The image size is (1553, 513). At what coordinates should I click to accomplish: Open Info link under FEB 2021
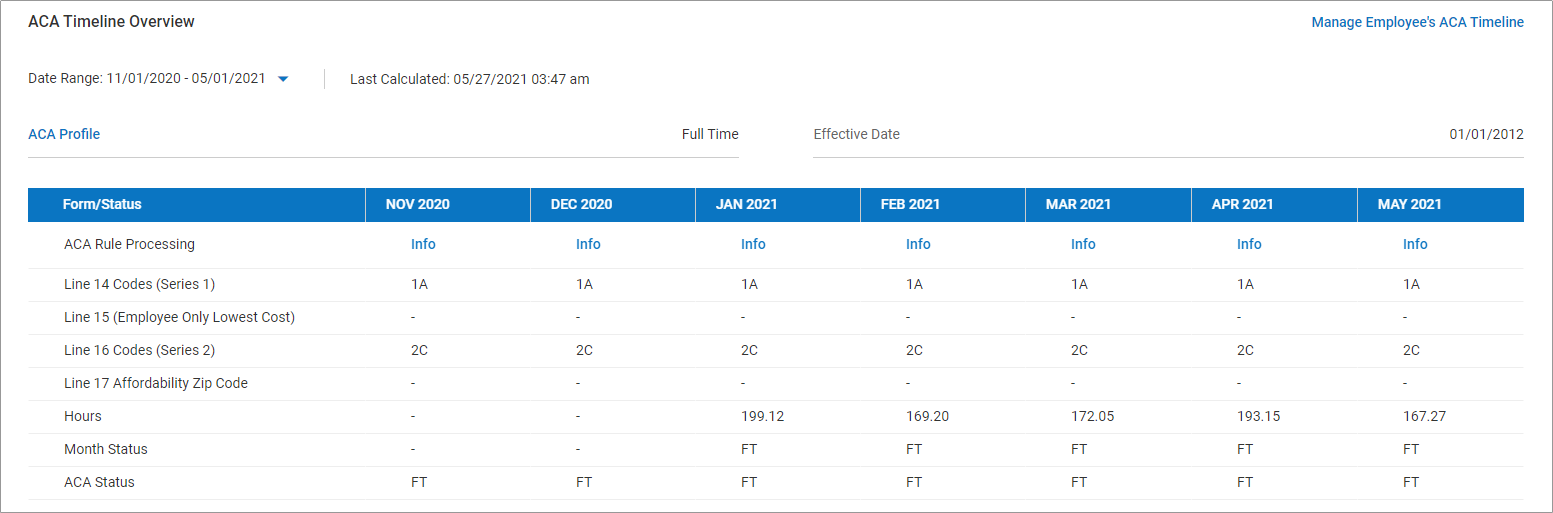tap(918, 244)
